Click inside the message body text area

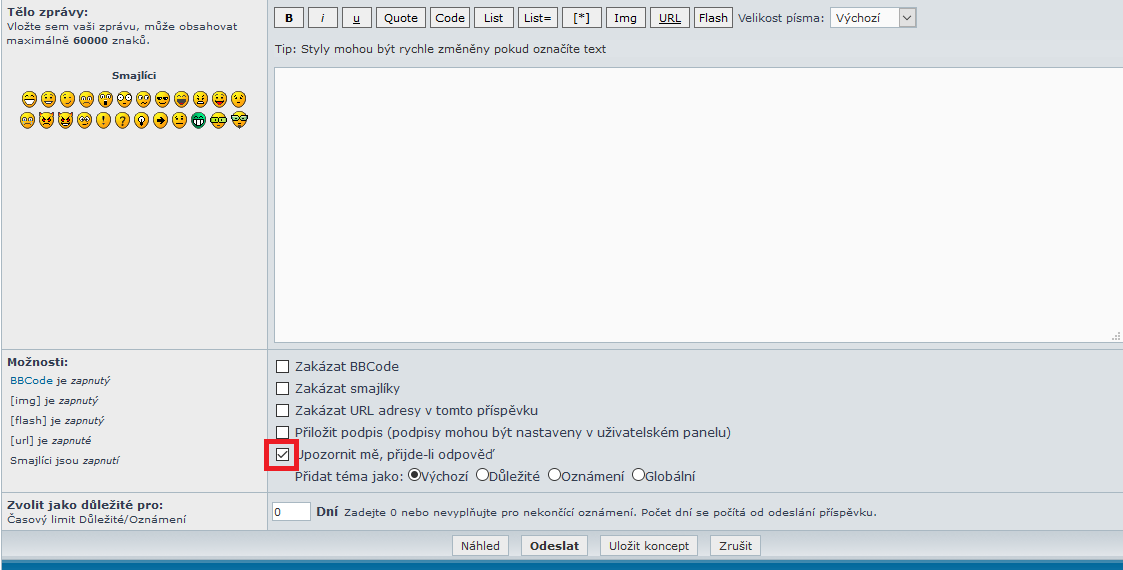tap(697, 205)
